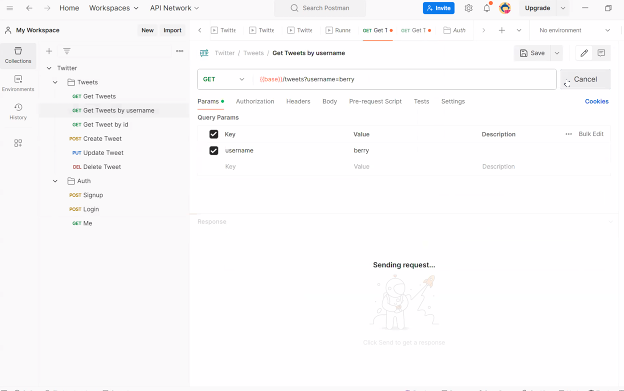Click the Invite button
The width and height of the screenshot is (624, 391).
[x=439, y=8]
